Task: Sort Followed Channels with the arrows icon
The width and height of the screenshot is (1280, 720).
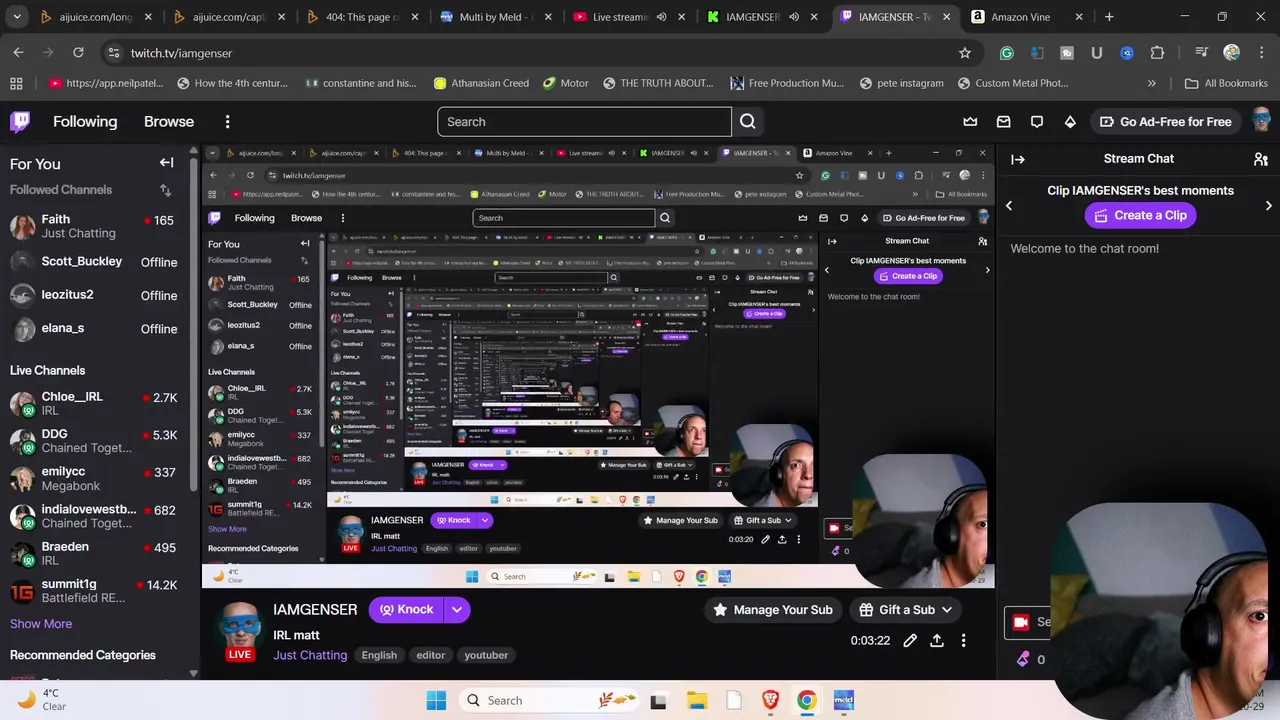Action: pos(165,190)
